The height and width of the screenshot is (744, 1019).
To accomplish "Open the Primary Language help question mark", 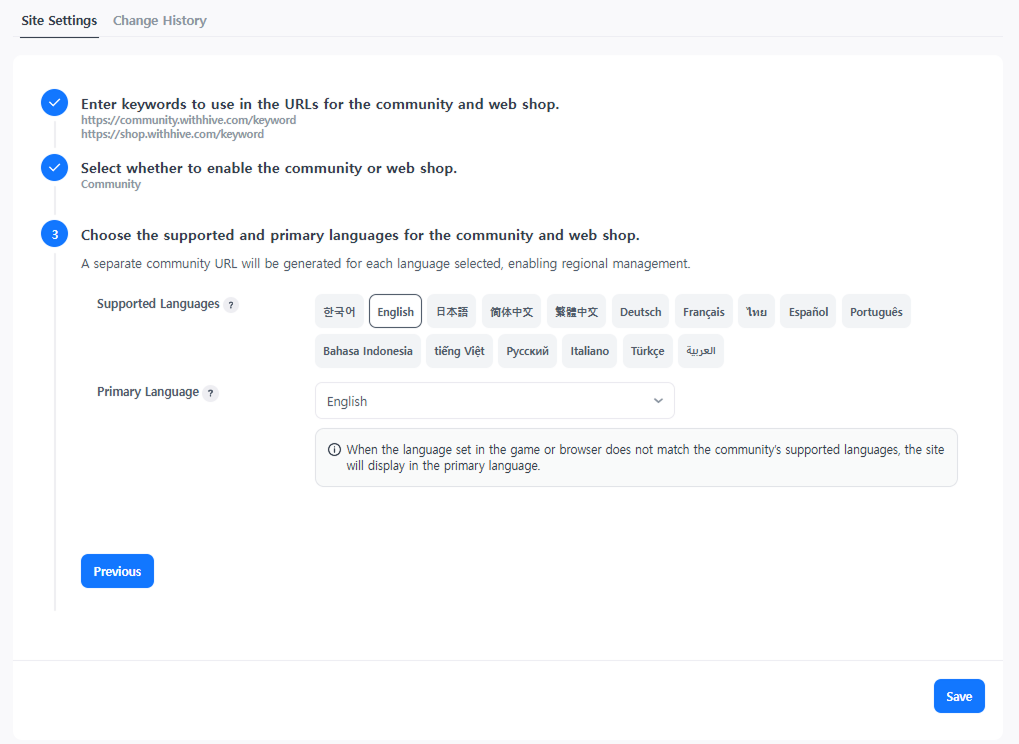I will [210, 393].
